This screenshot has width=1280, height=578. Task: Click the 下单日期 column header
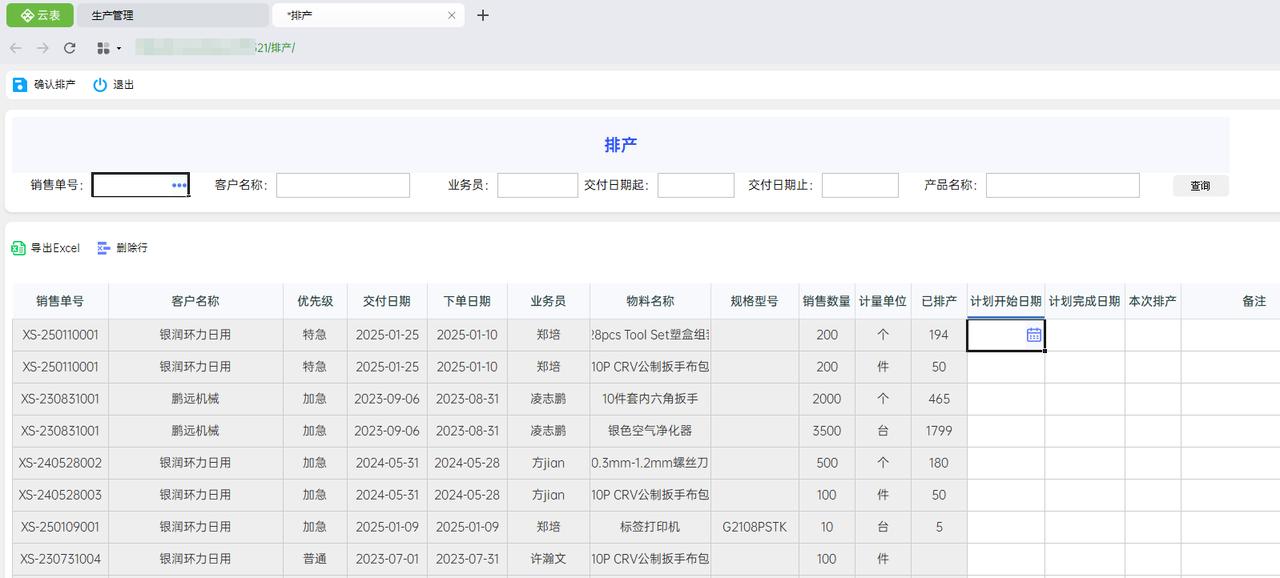[467, 301]
